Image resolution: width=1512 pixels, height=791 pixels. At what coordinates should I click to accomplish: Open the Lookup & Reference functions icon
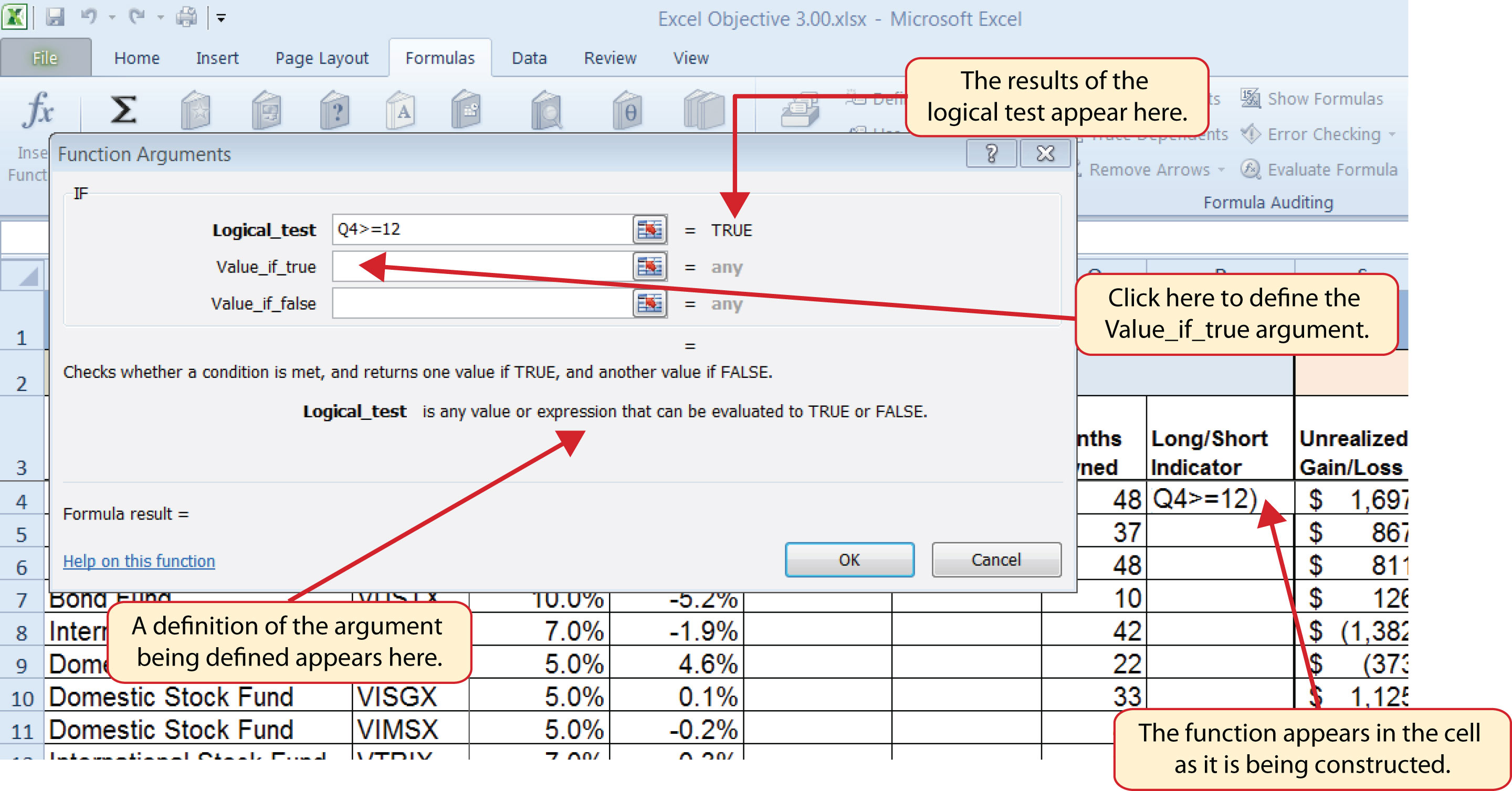pyautogui.click(x=546, y=109)
